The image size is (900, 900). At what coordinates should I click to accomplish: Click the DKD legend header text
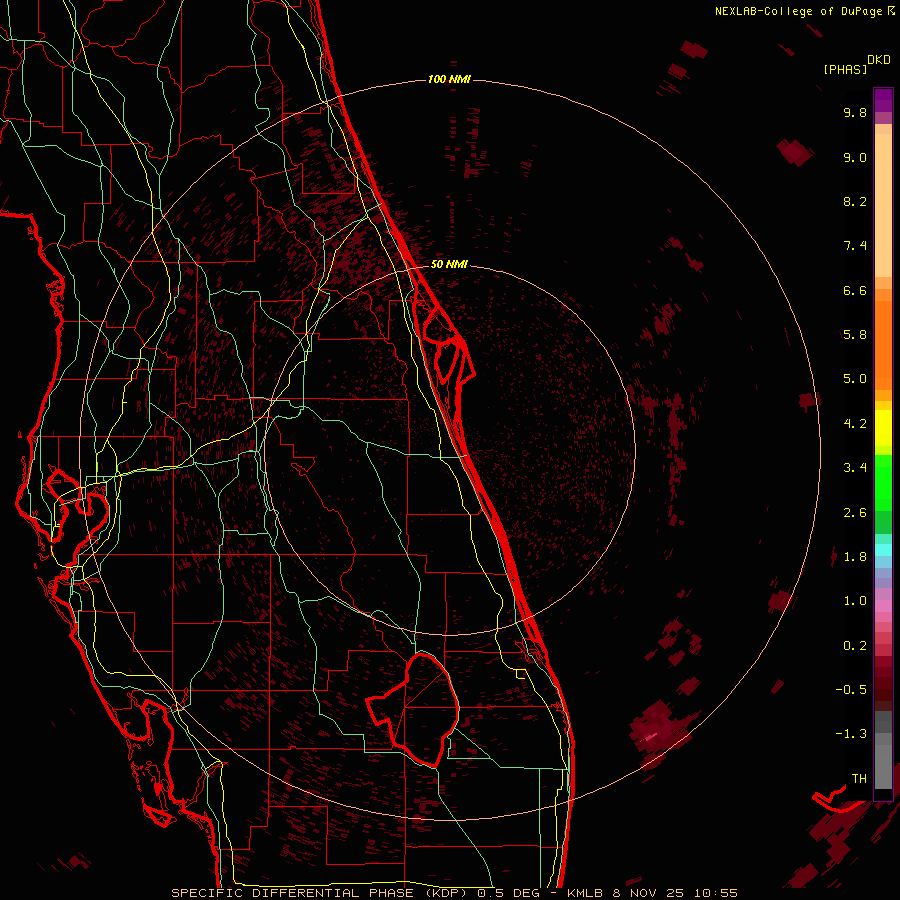(x=878, y=60)
